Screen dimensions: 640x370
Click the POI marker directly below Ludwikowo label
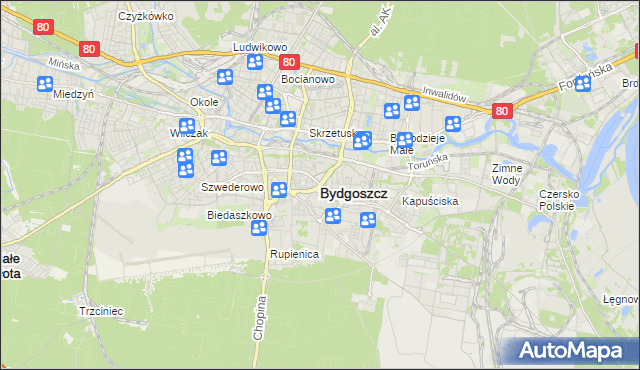tap(255, 62)
